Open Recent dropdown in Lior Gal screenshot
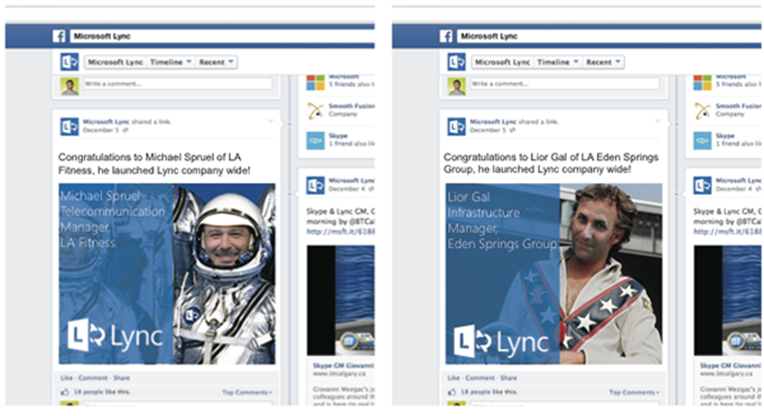This screenshot has width=764, height=416. pos(604,62)
